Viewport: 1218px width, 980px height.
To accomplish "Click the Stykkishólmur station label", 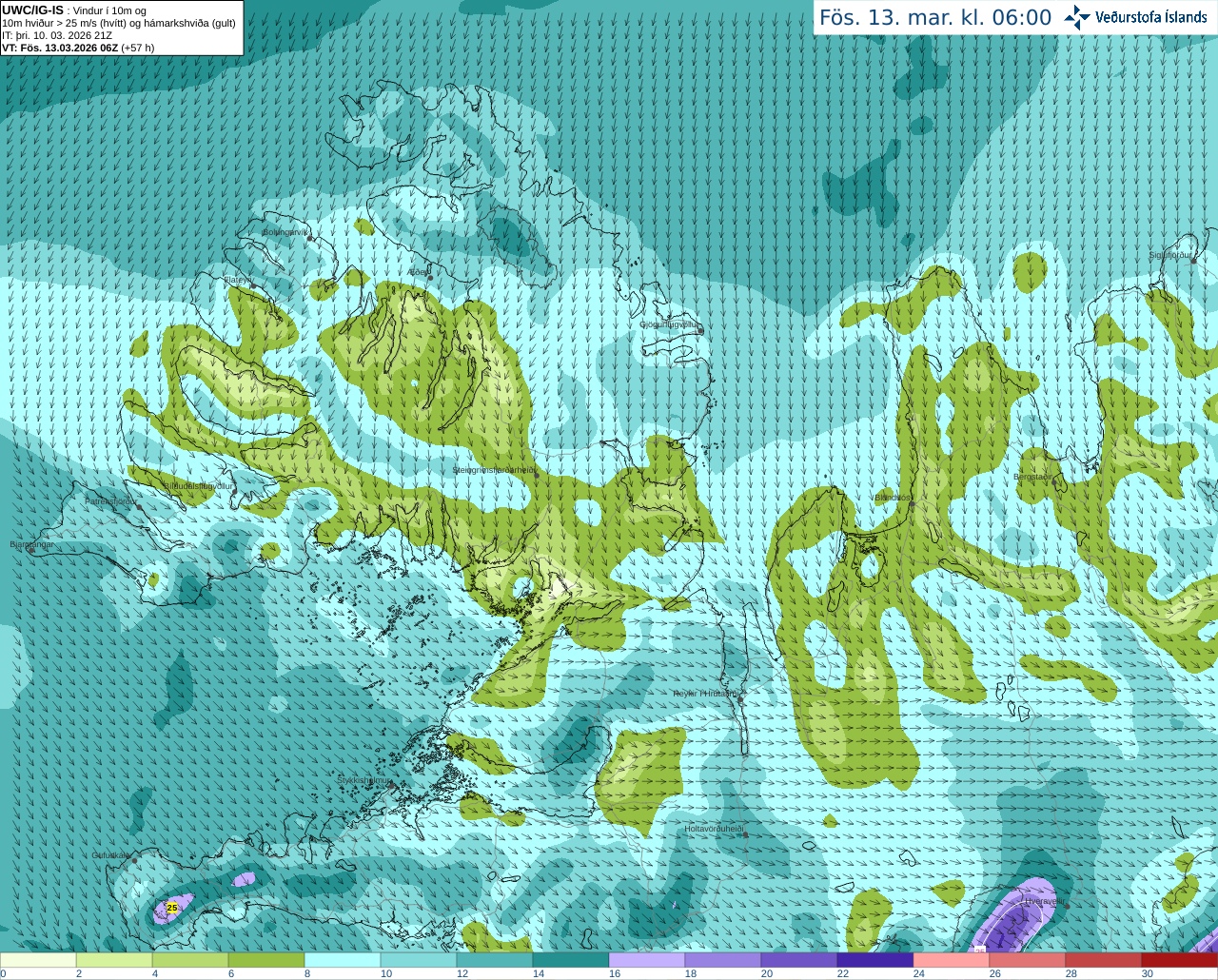I will tap(363, 780).
